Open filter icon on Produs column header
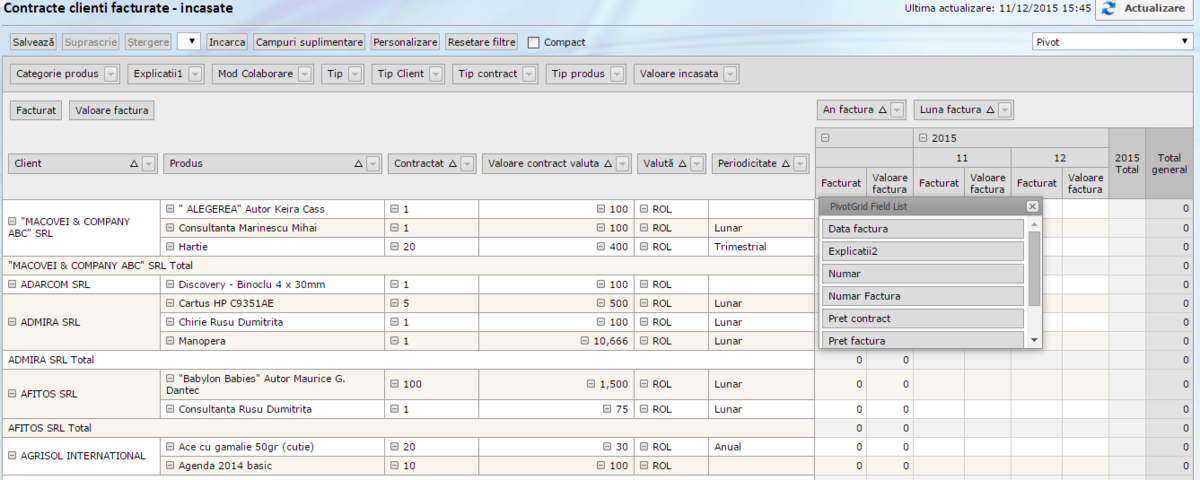 (x=373, y=163)
